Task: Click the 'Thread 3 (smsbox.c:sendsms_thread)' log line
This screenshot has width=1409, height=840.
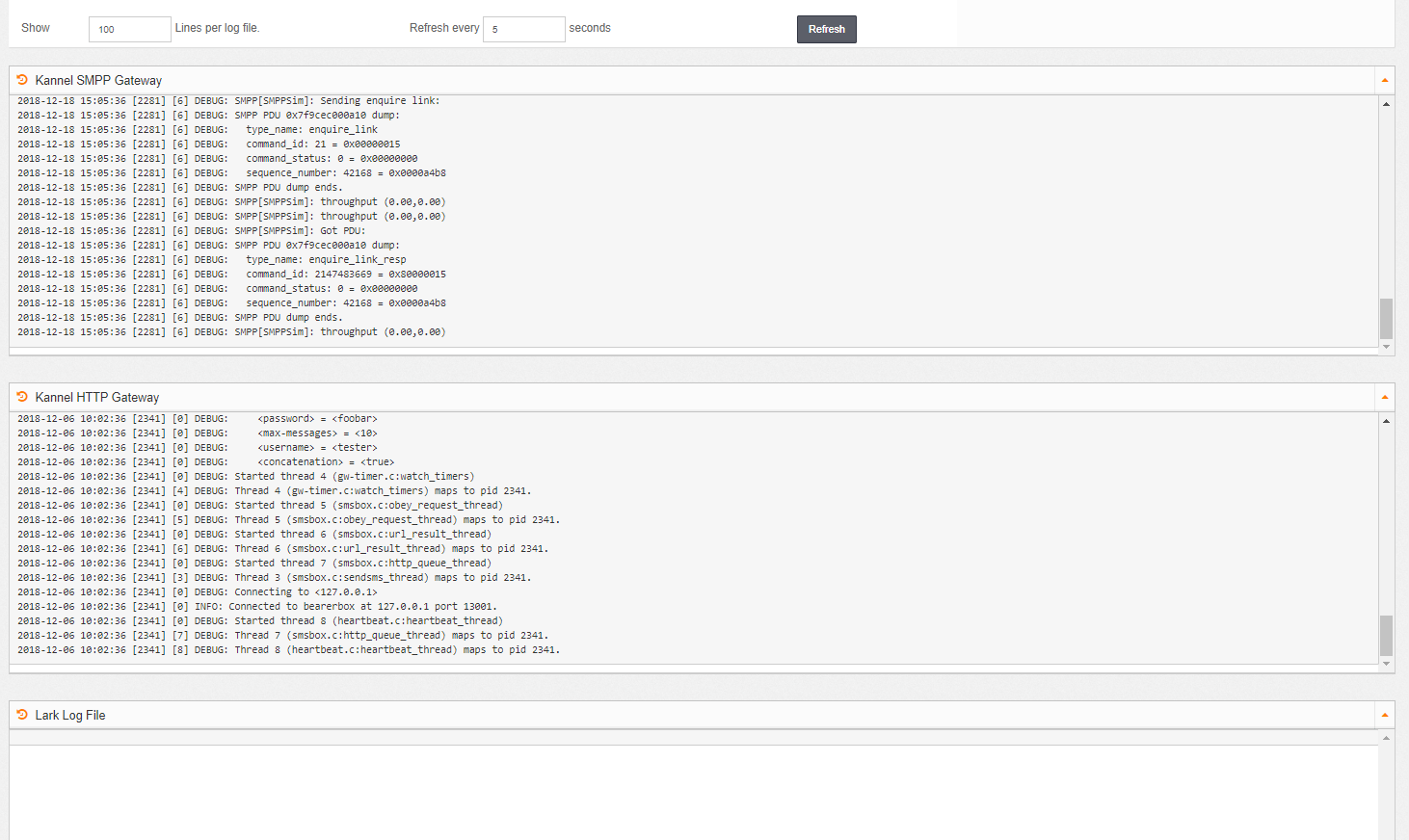Action: (275, 578)
